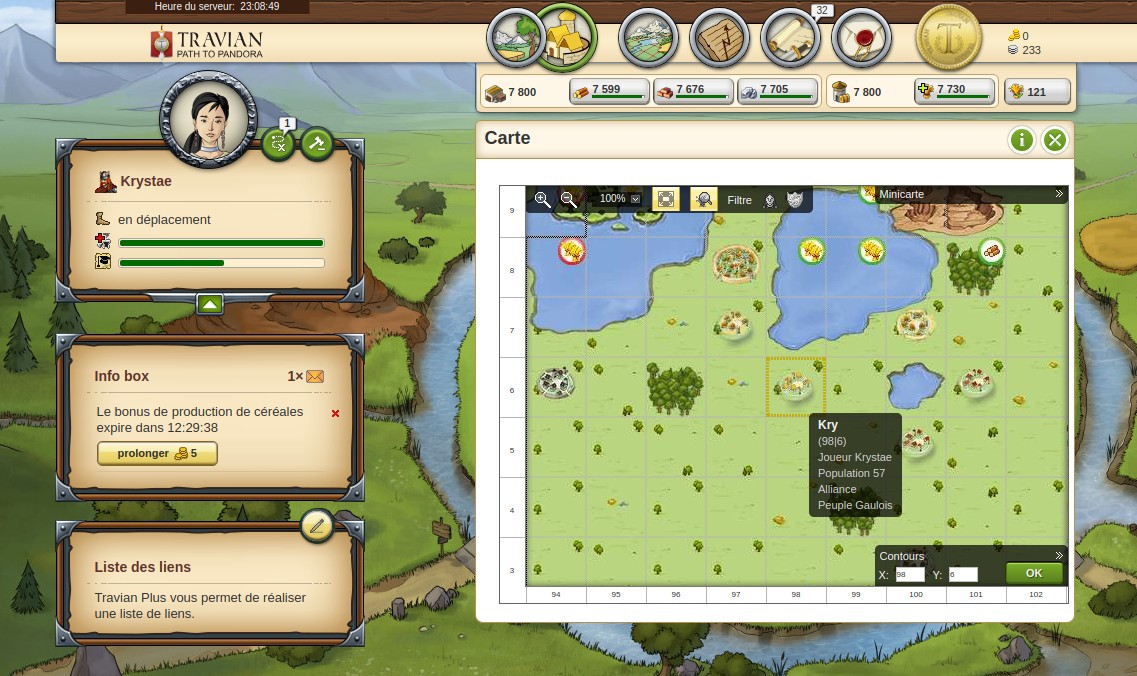
Task: Open the Info box message envelope
Action: coord(315,376)
